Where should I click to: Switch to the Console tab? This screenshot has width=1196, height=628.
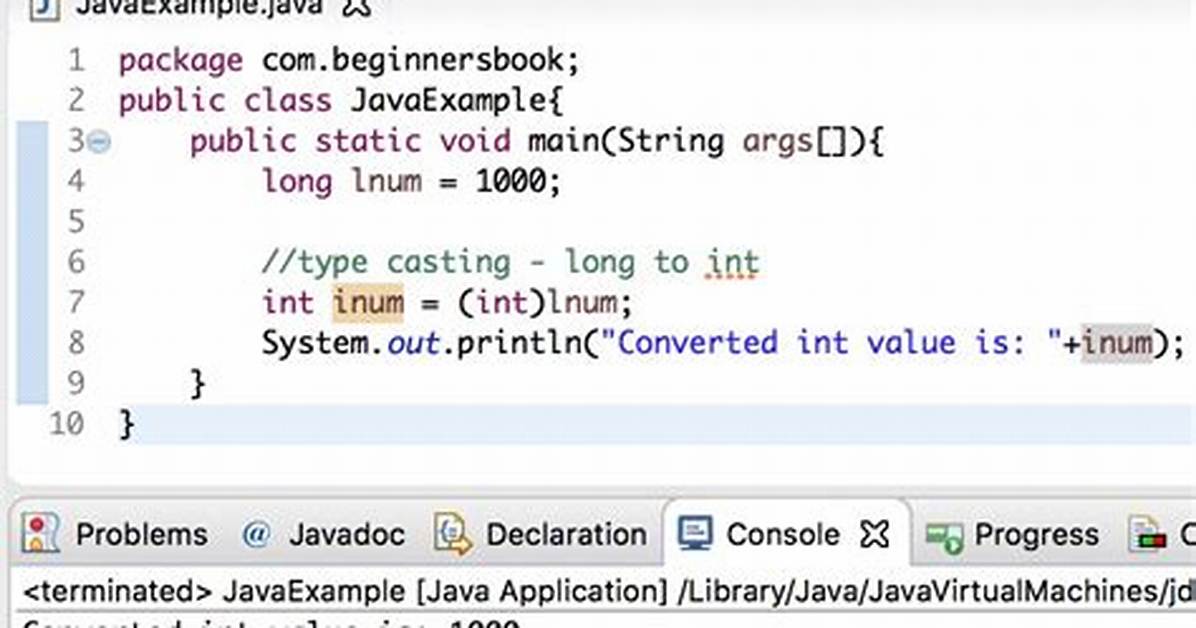pyautogui.click(x=783, y=534)
